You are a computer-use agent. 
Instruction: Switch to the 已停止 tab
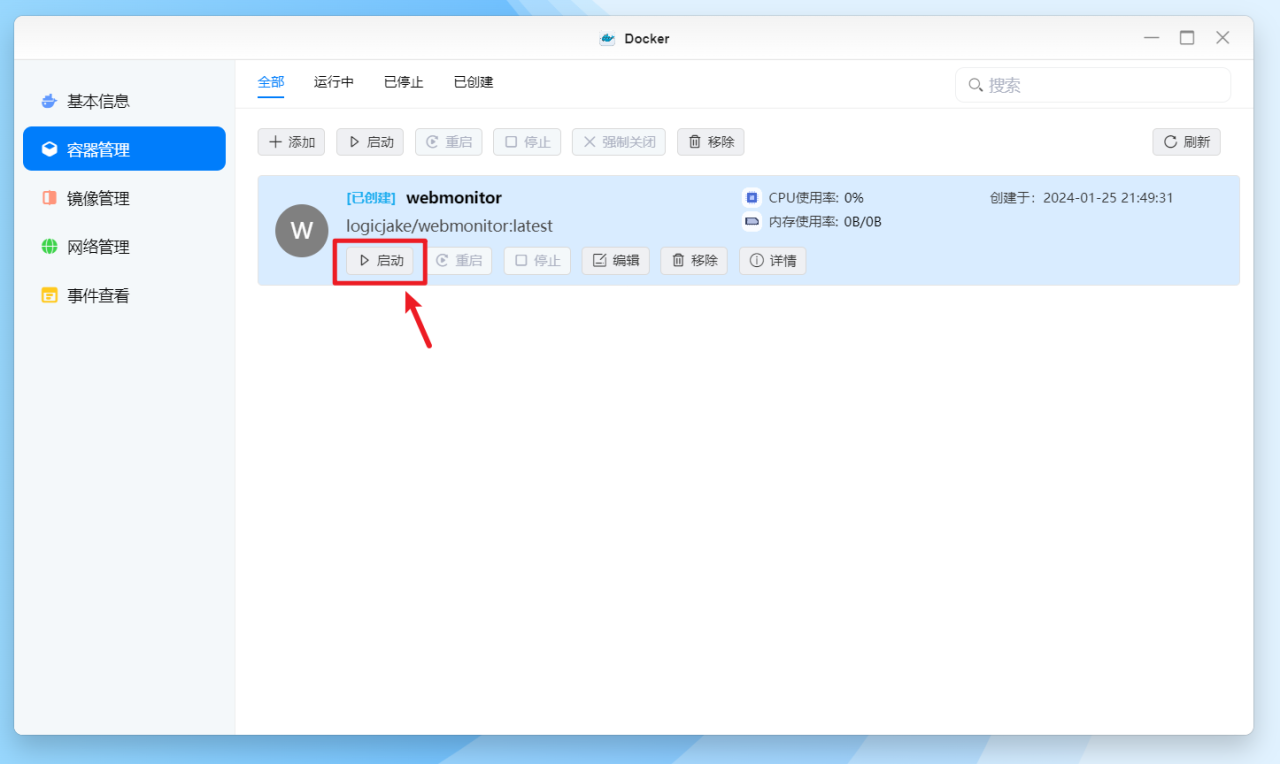point(403,82)
